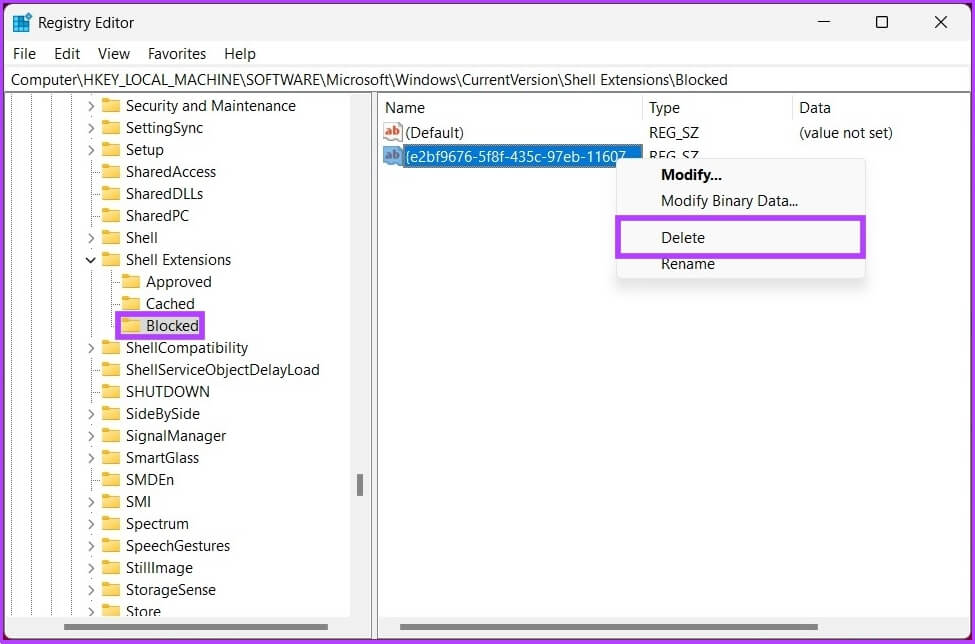Select the e2bf9676-5f8f-435c value name
Image resolution: width=975 pixels, height=644 pixels.
(x=522, y=156)
